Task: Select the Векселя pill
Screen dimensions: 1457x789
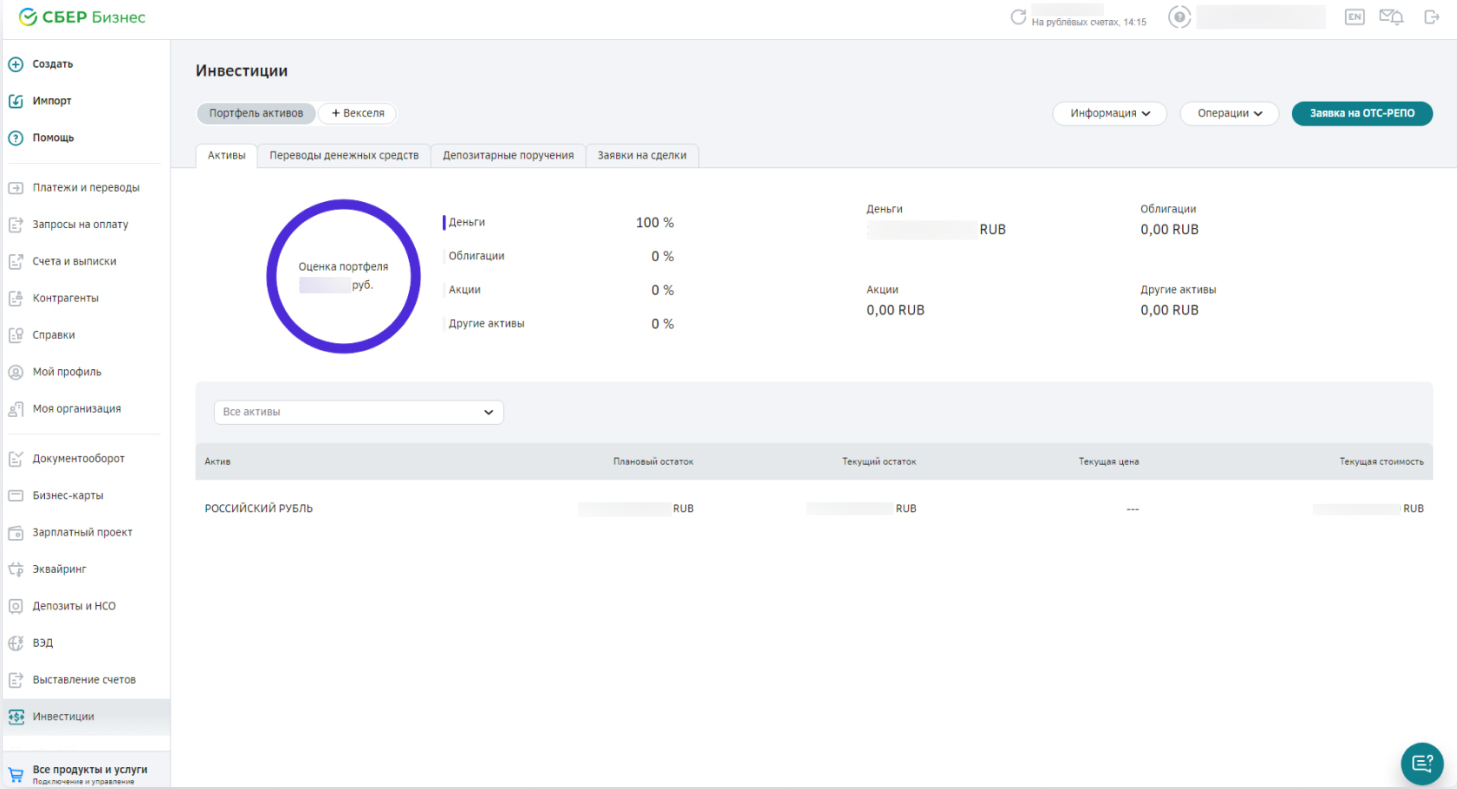Action: coord(358,113)
